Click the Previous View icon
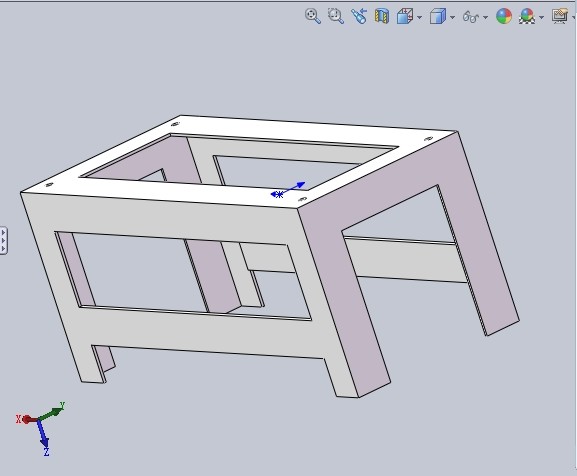This screenshot has width=577, height=476. pyautogui.click(x=359, y=16)
